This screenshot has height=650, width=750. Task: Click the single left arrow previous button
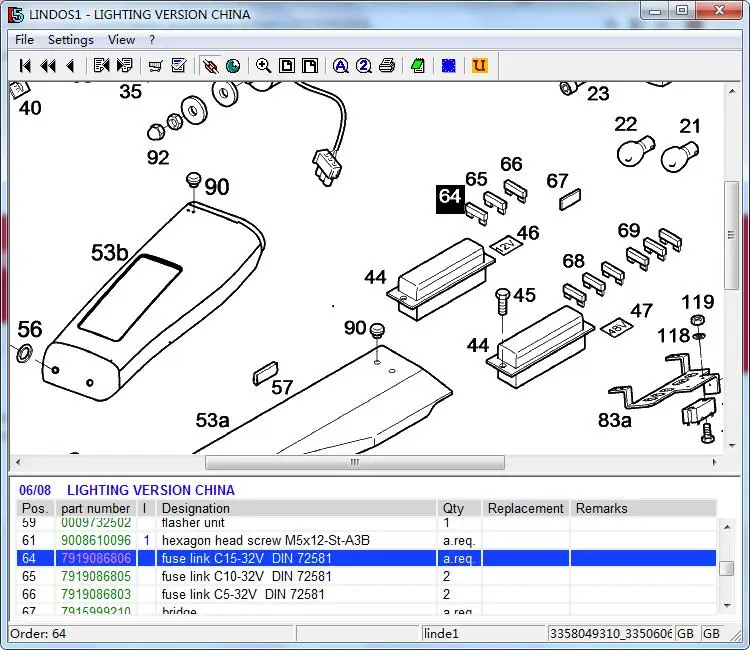coord(70,66)
